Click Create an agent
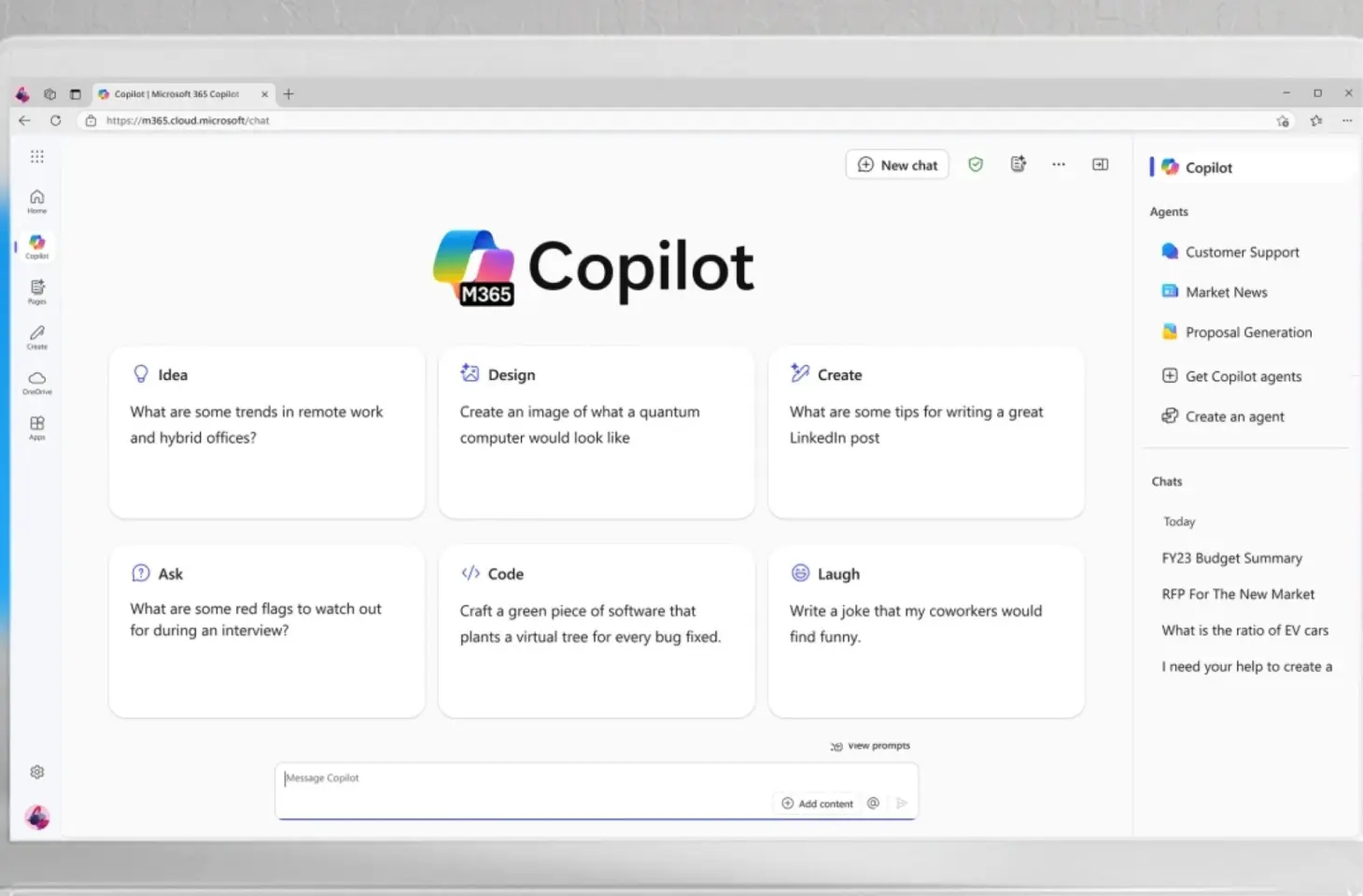 (1223, 416)
